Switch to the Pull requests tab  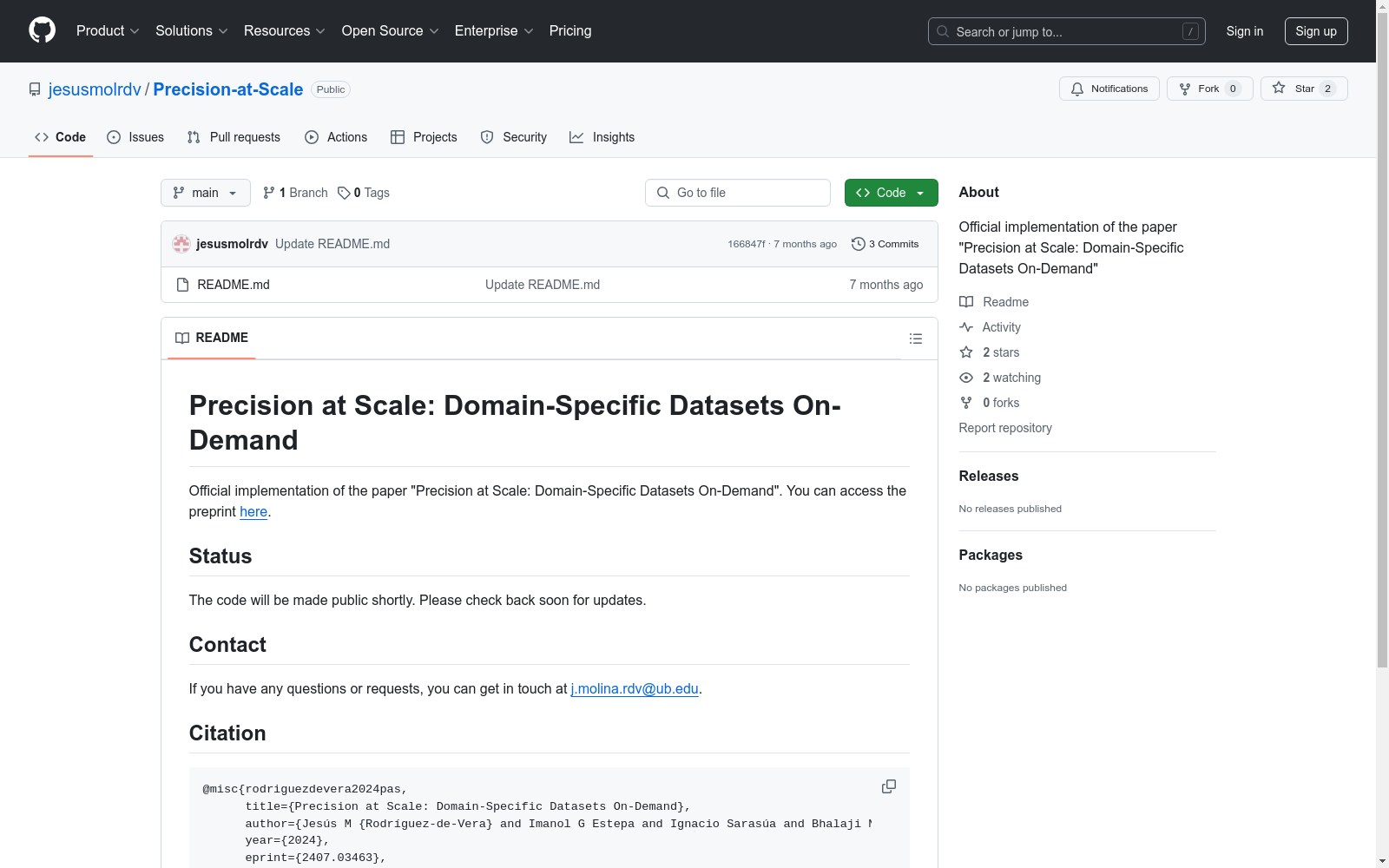point(234,137)
